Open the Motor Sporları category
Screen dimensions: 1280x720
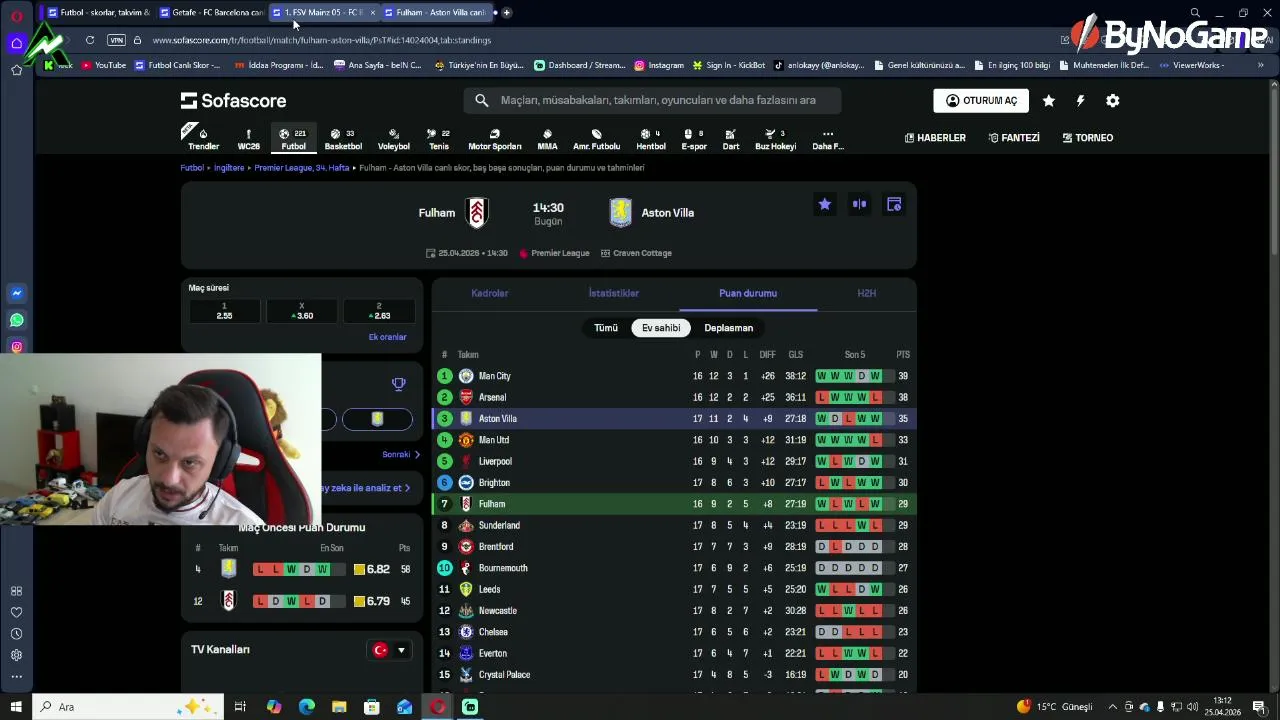494,139
